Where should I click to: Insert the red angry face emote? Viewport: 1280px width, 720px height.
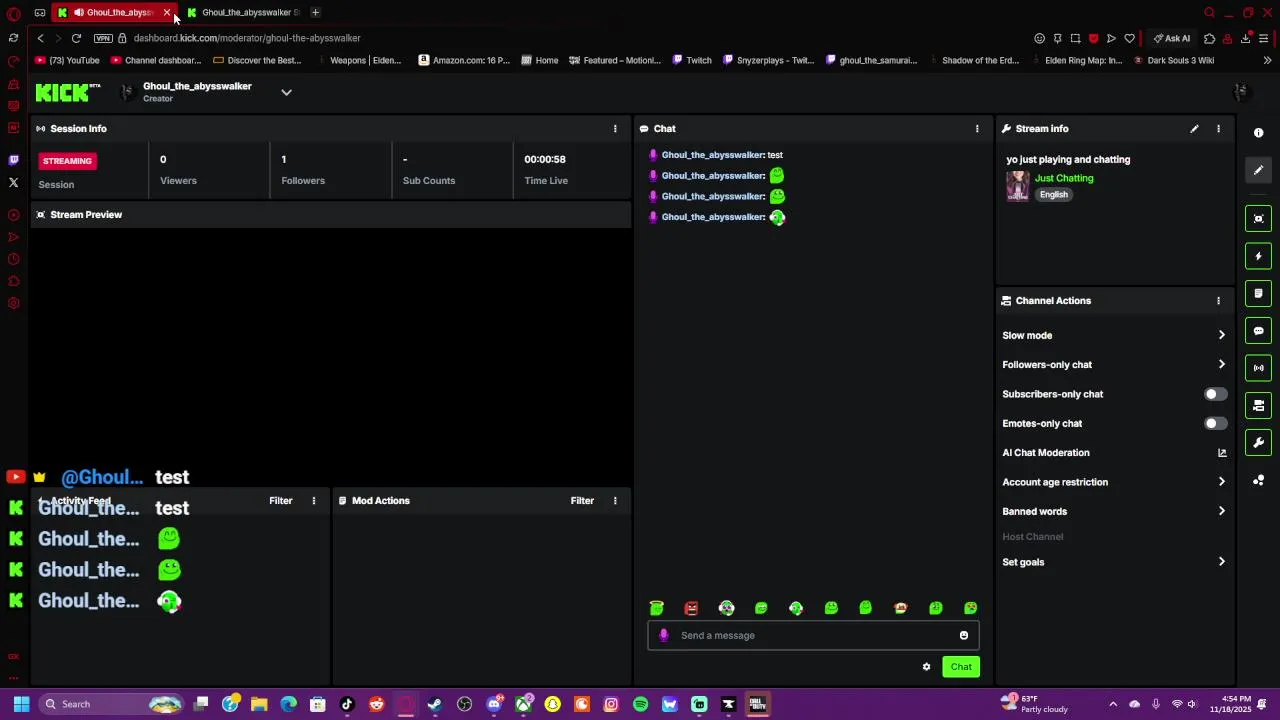click(691, 608)
